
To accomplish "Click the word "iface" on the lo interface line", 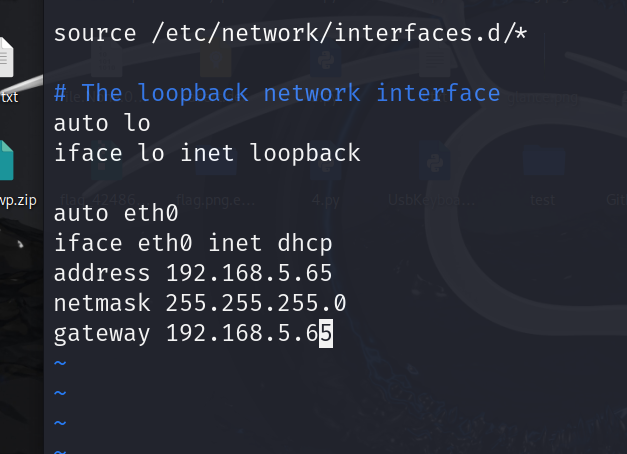I will click(x=88, y=153).
